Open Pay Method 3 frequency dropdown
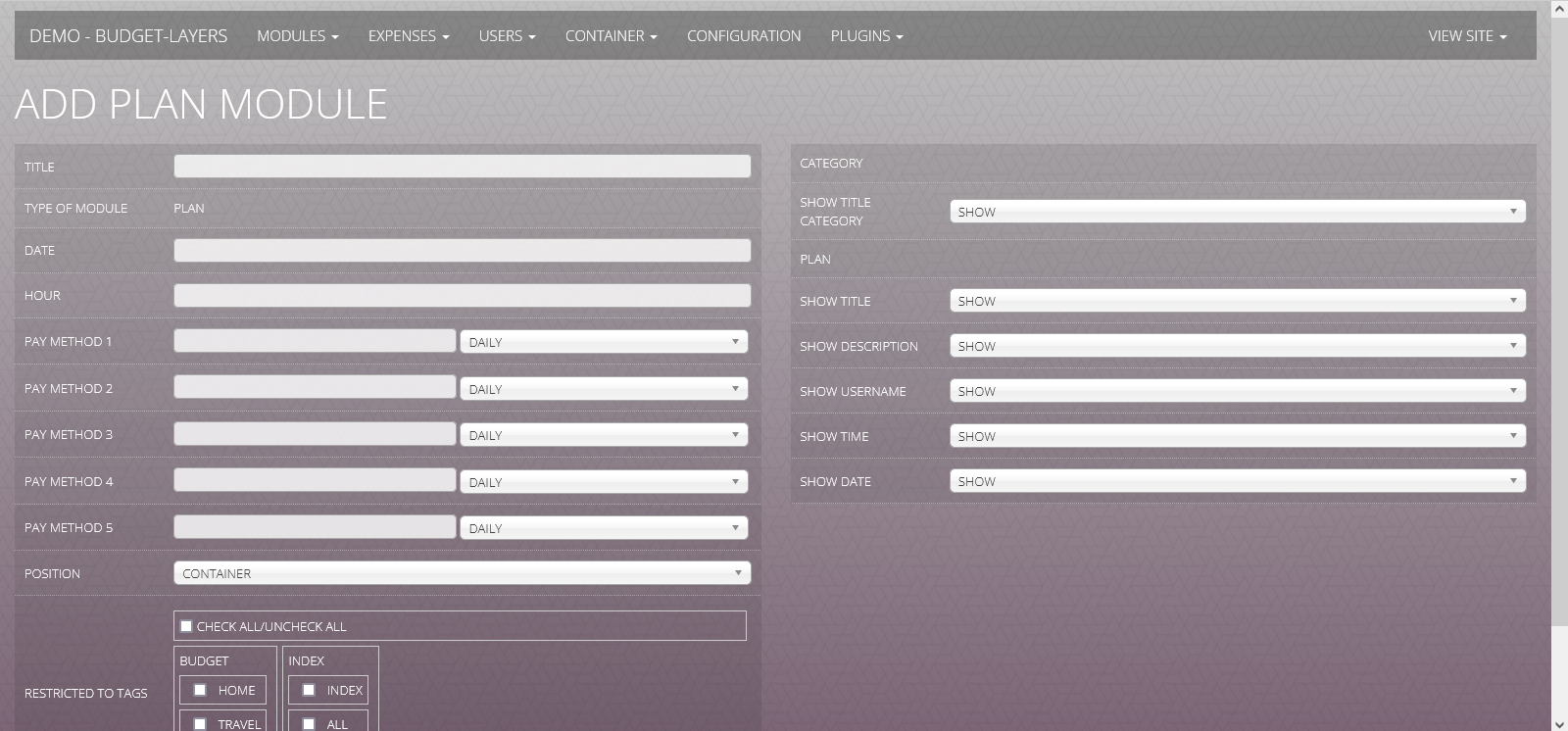Viewport: 1568px width, 731px height. [604, 435]
